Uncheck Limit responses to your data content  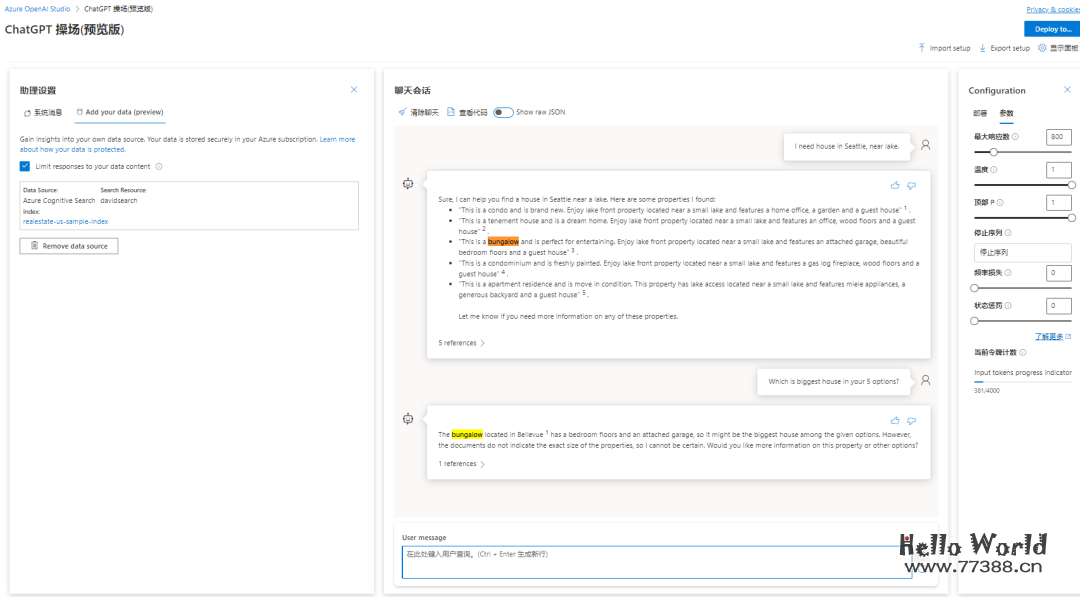tap(25, 167)
